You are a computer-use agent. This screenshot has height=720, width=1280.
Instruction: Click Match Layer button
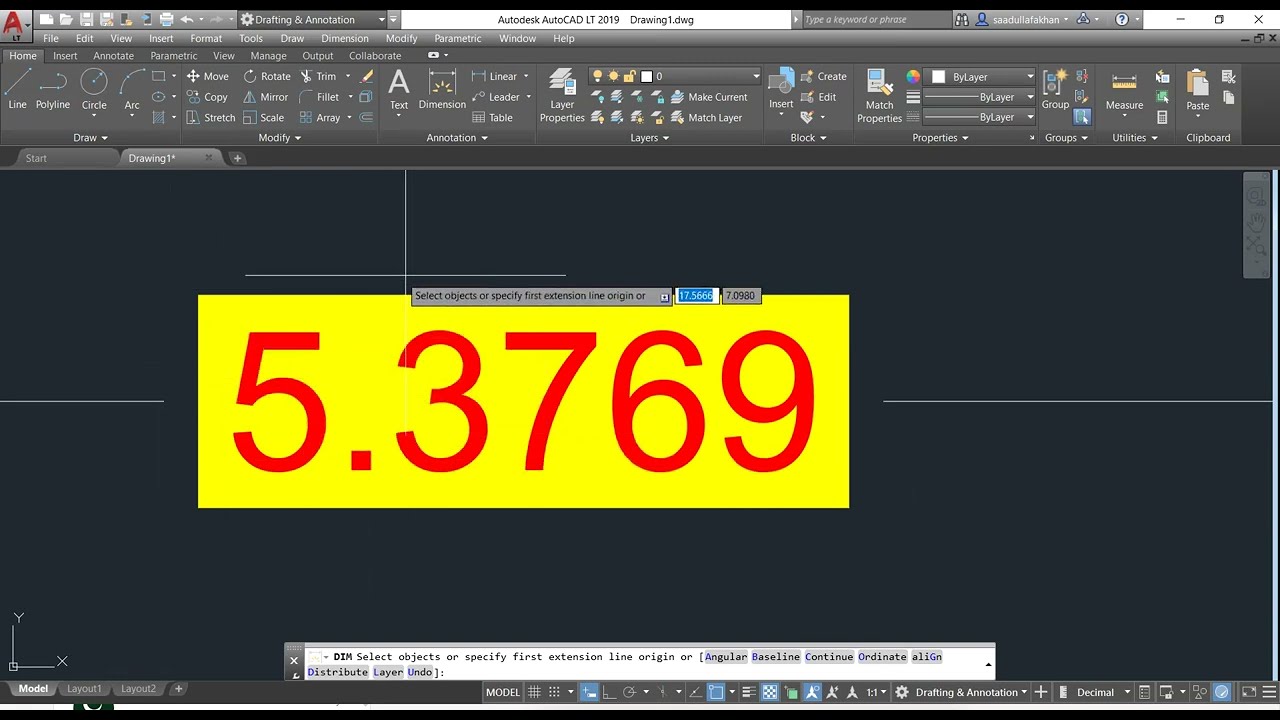pos(706,117)
